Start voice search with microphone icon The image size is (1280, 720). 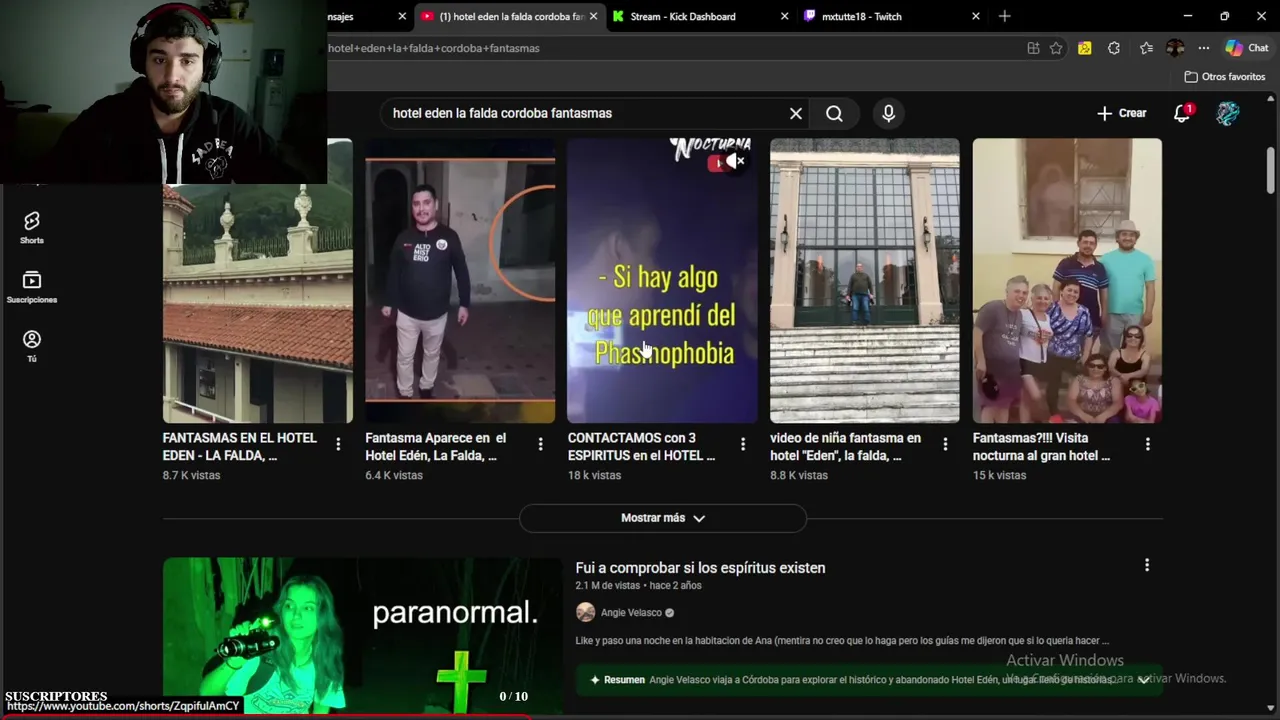pyautogui.click(x=888, y=113)
